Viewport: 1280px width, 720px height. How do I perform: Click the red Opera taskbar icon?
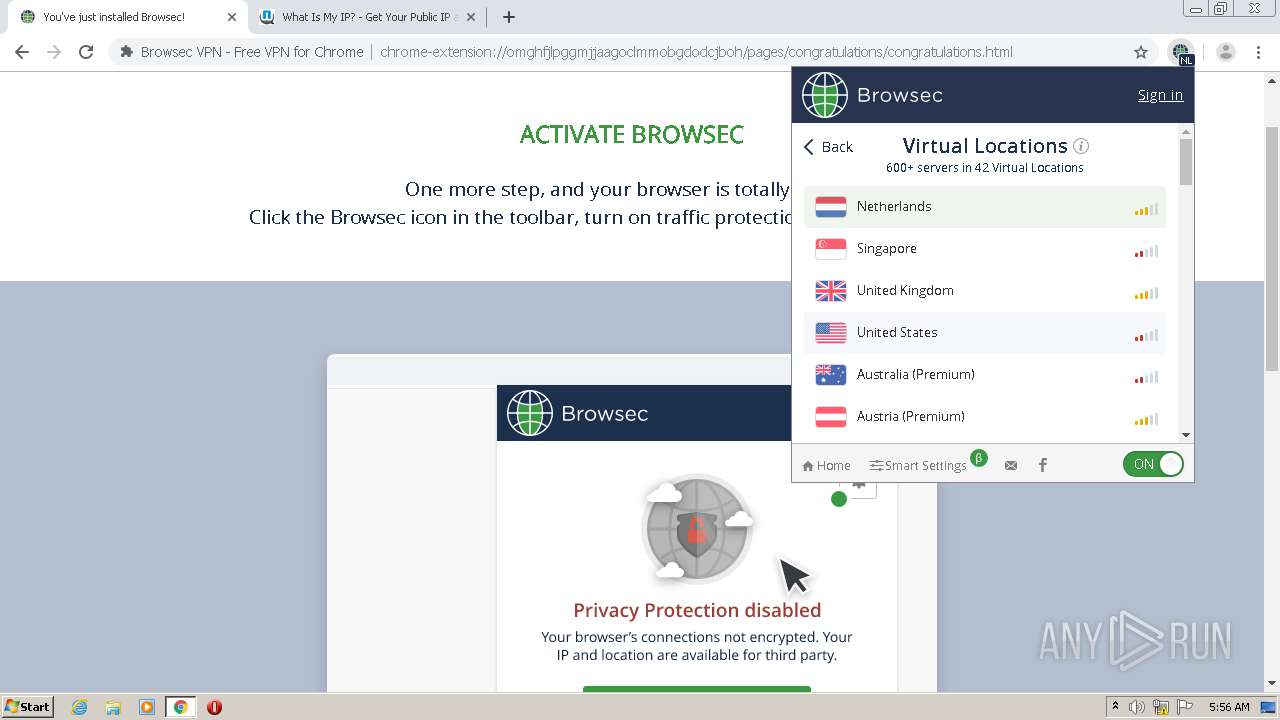click(214, 707)
